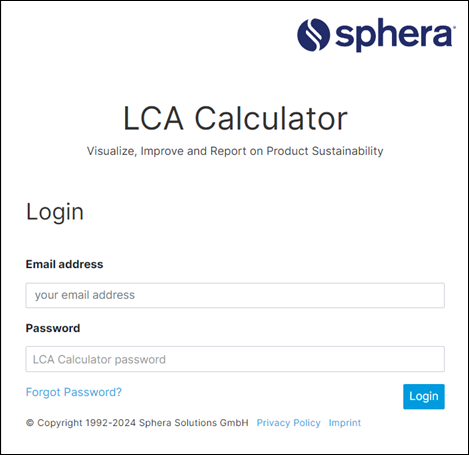Open the Imprint link
This screenshot has width=469, height=455.
[x=345, y=423]
